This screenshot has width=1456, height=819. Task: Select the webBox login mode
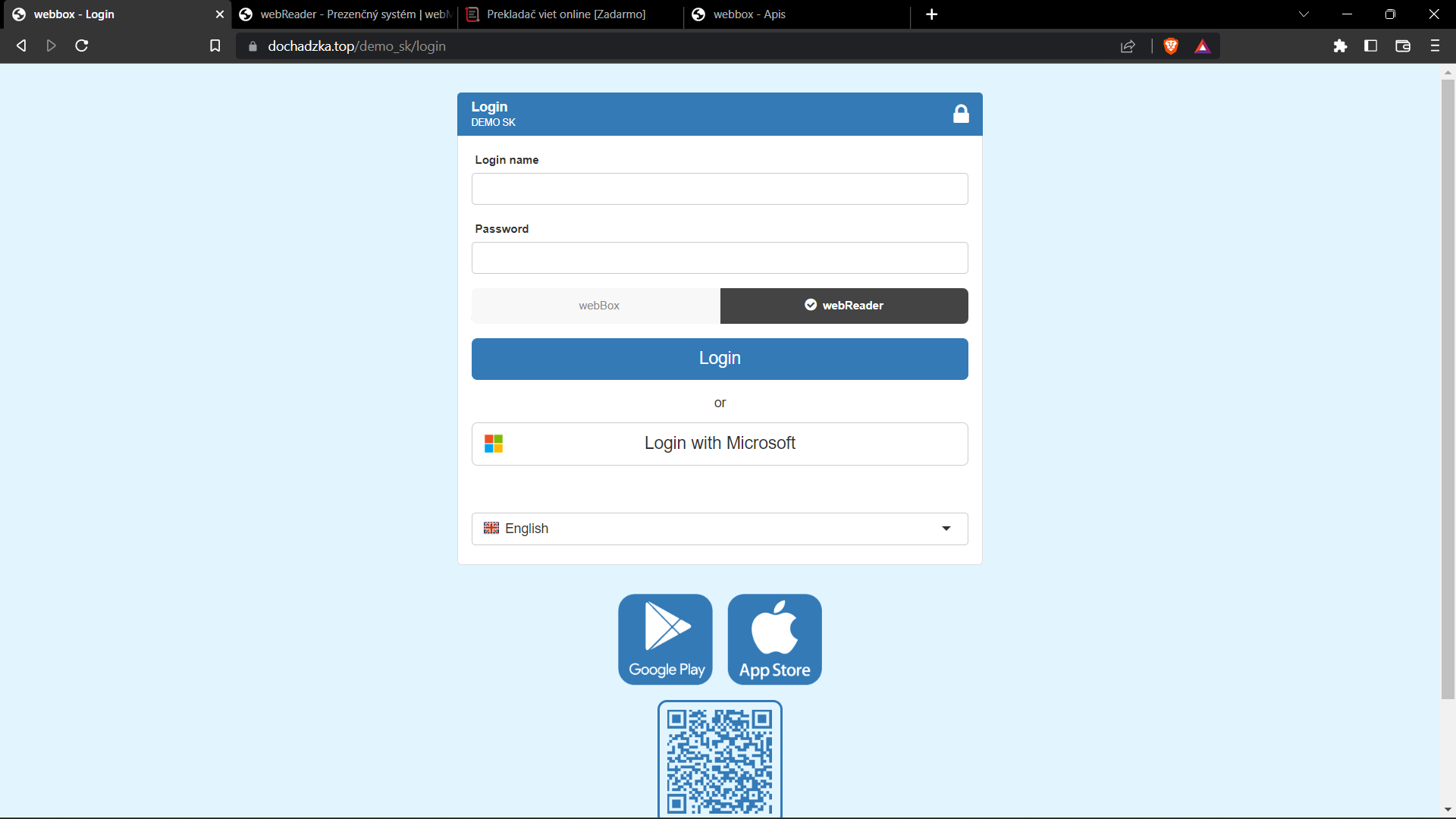click(598, 306)
